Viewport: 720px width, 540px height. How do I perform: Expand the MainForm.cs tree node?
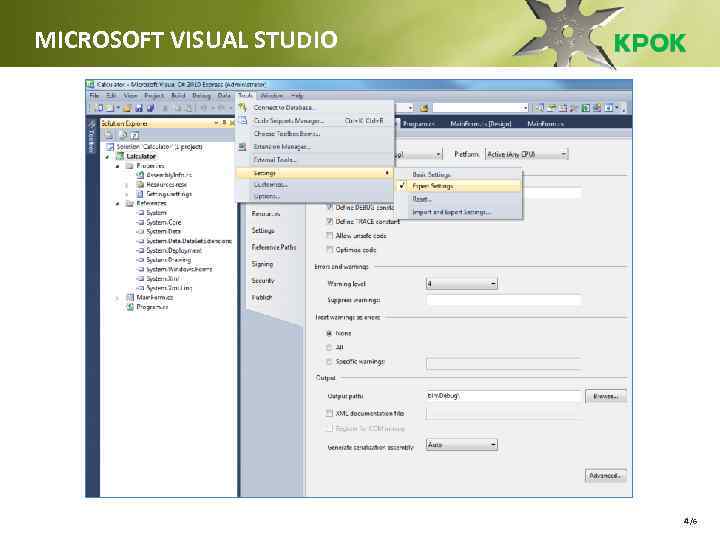click(x=118, y=298)
